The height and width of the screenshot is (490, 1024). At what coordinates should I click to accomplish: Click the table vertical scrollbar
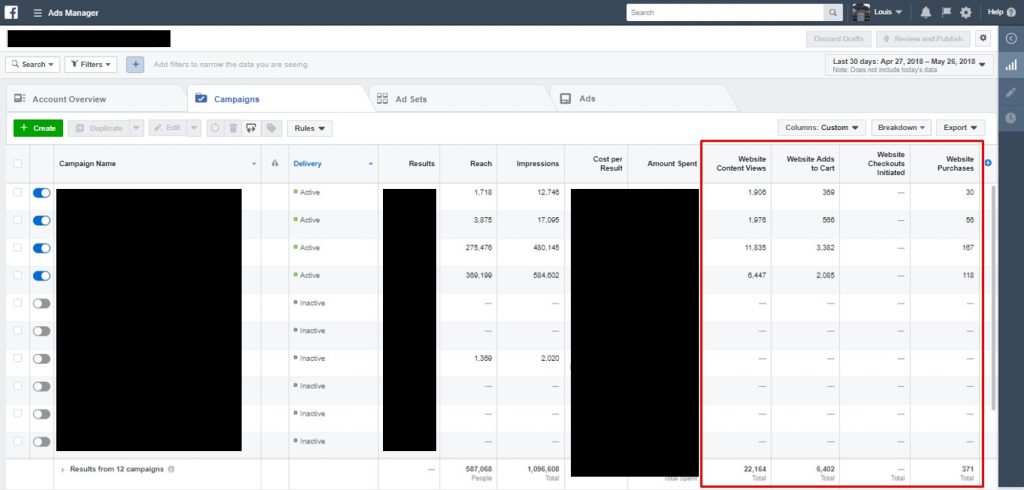[x=993, y=297]
